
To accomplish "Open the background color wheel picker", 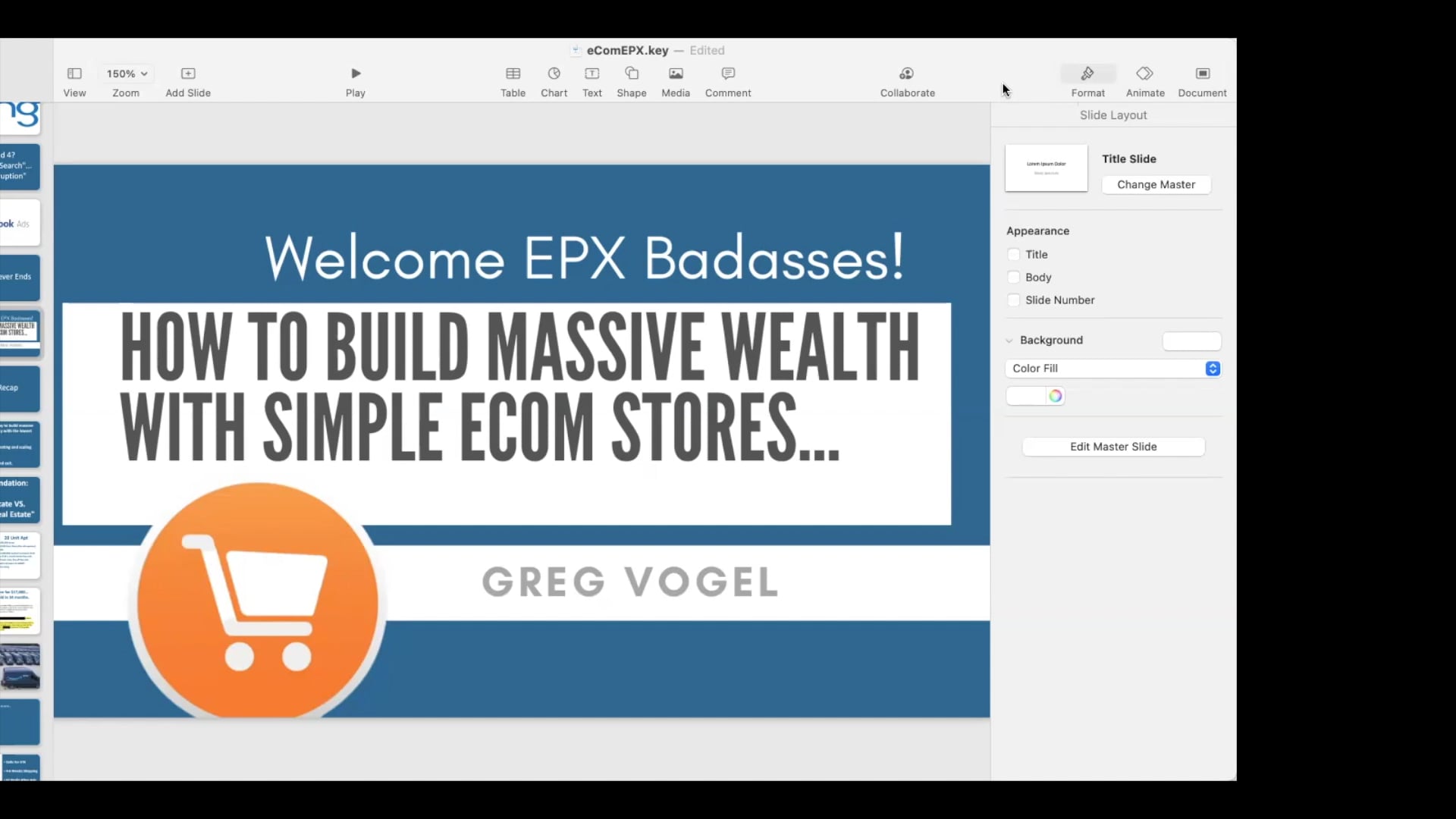I will click(1055, 395).
